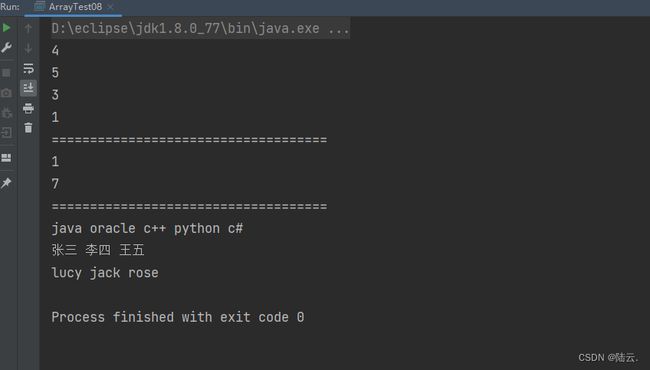Toggle the Pin Tab pushpin
The width and height of the screenshot is (650, 370).
coord(6,183)
